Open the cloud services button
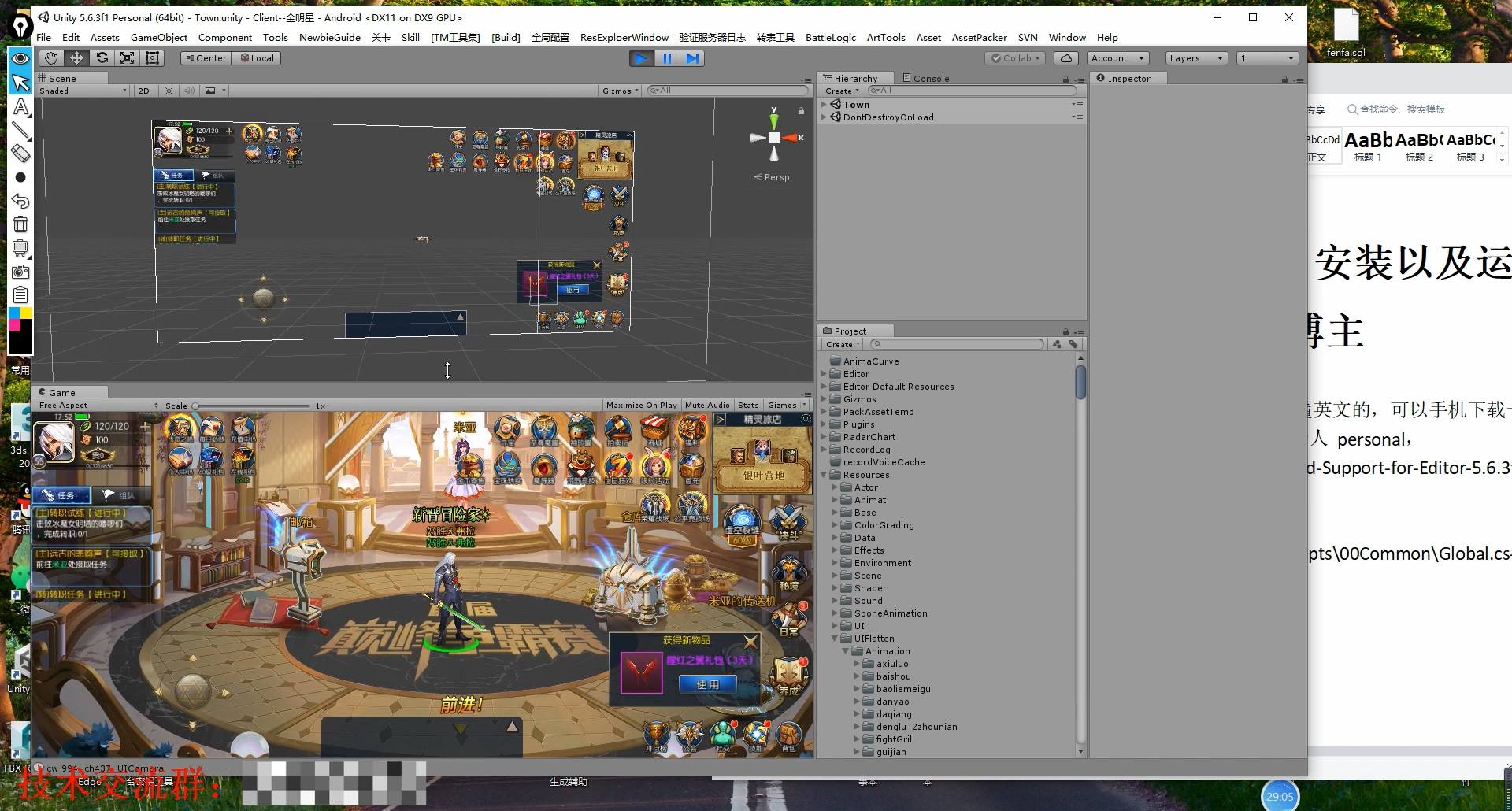1512x811 pixels. pyautogui.click(x=1065, y=58)
